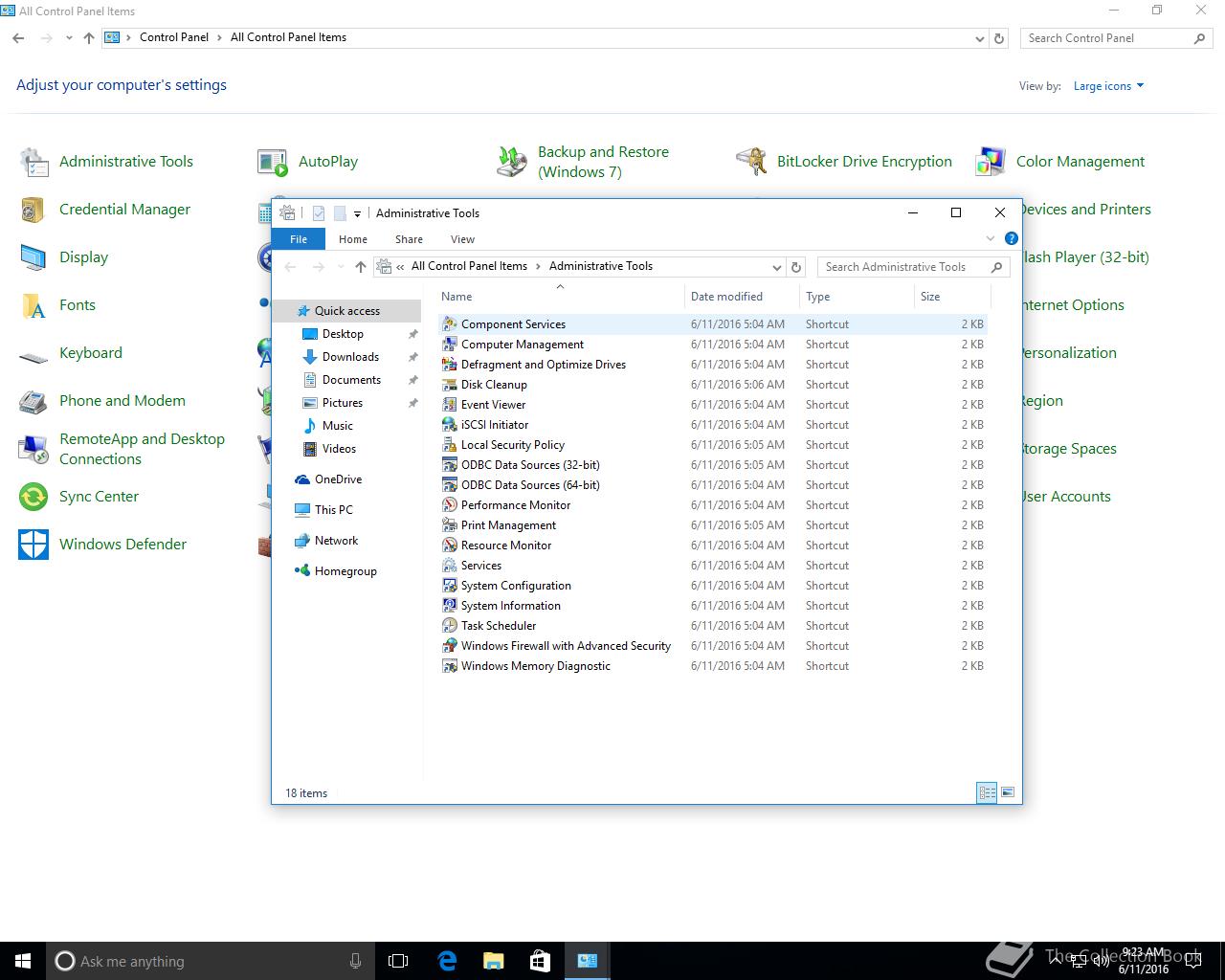Click the Windows Memory Diagnostic icon
This screenshot has width=1225, height=980.
449,666
